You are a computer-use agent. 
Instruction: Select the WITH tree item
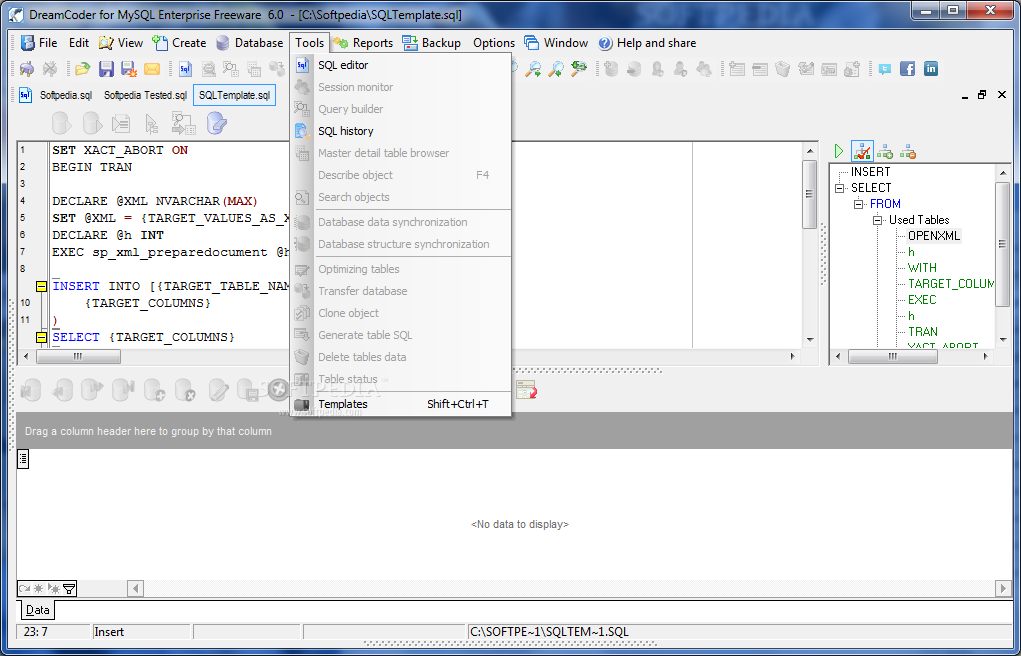[x=922, y=268]
